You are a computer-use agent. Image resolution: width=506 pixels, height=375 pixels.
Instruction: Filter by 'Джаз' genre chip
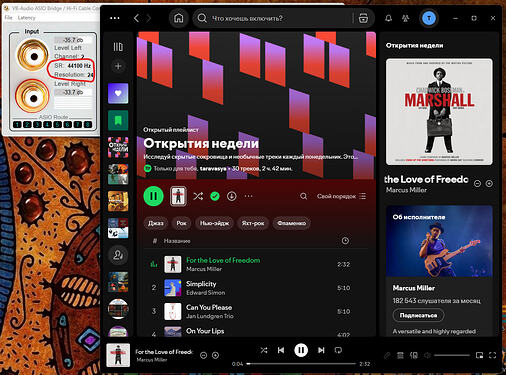point(155,223)
